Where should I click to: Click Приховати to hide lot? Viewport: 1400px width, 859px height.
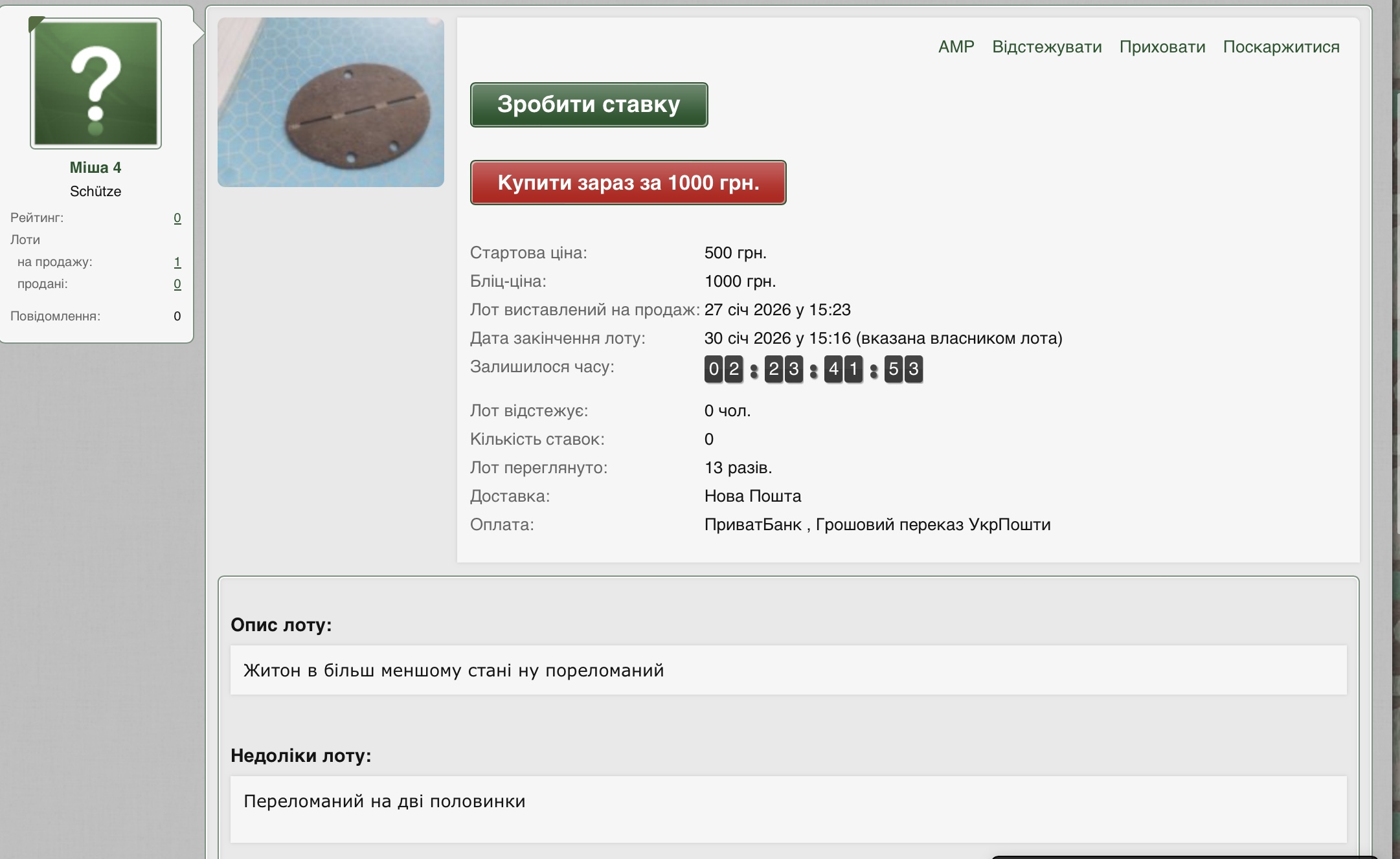point(1162,47)
